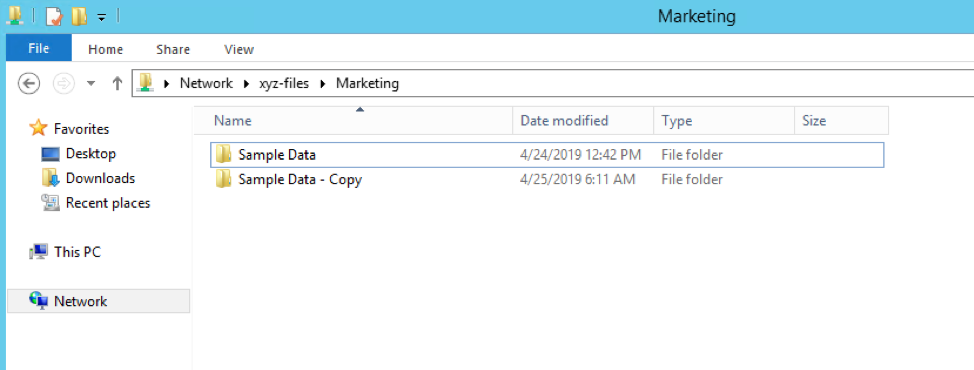Click xyz-files in the address bar path

(284, 83)
